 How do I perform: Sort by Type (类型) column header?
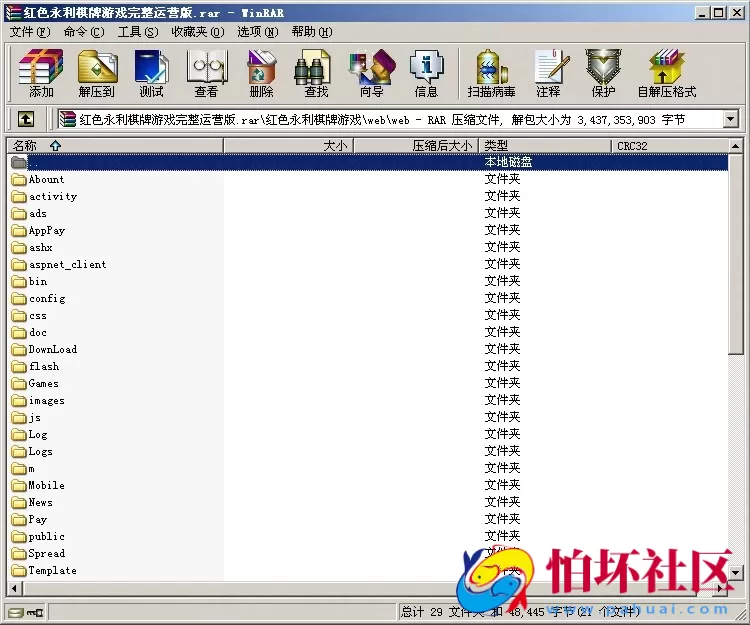click(545, 145)
